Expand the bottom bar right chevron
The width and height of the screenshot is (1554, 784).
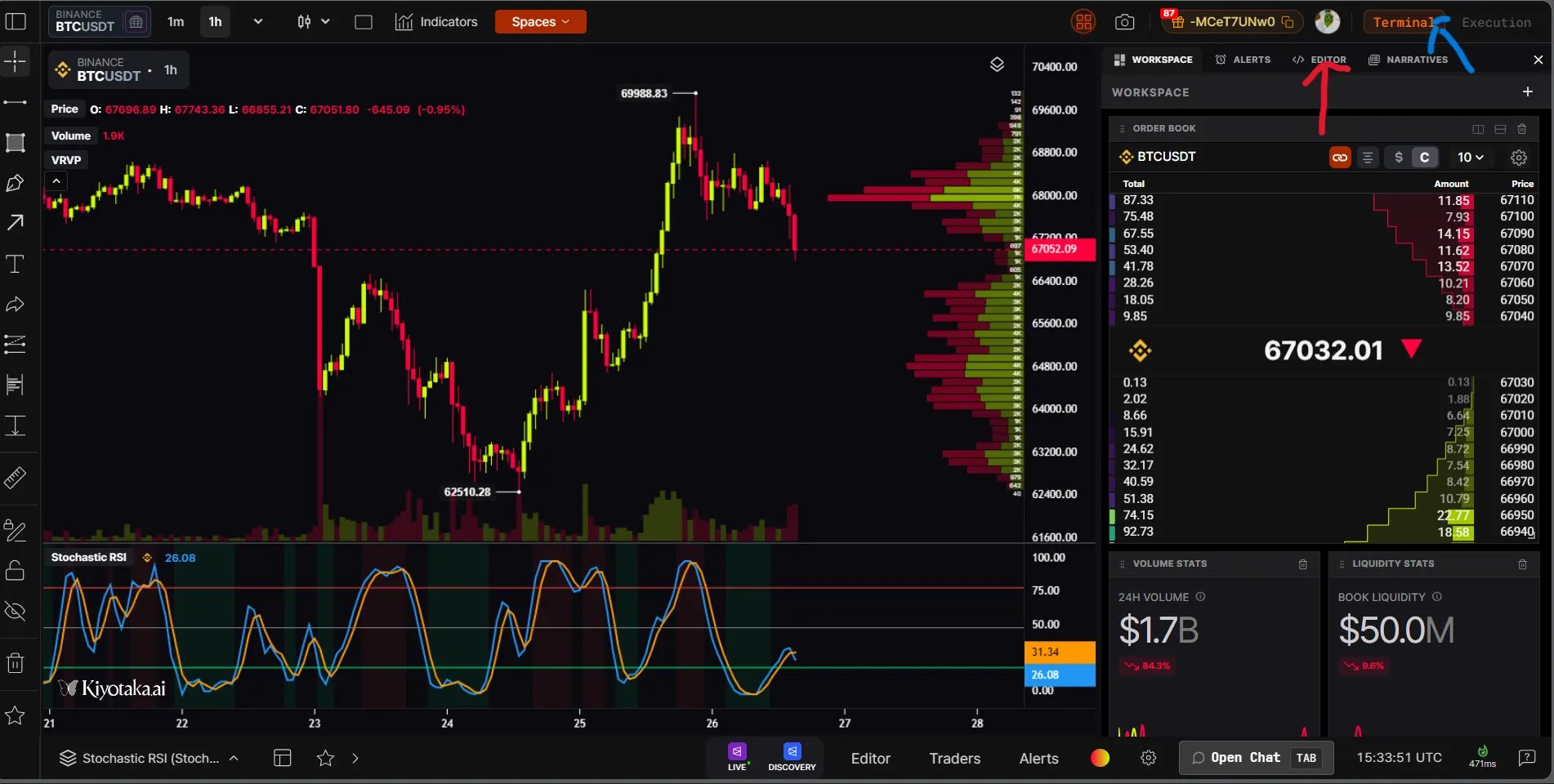[355, 758]
